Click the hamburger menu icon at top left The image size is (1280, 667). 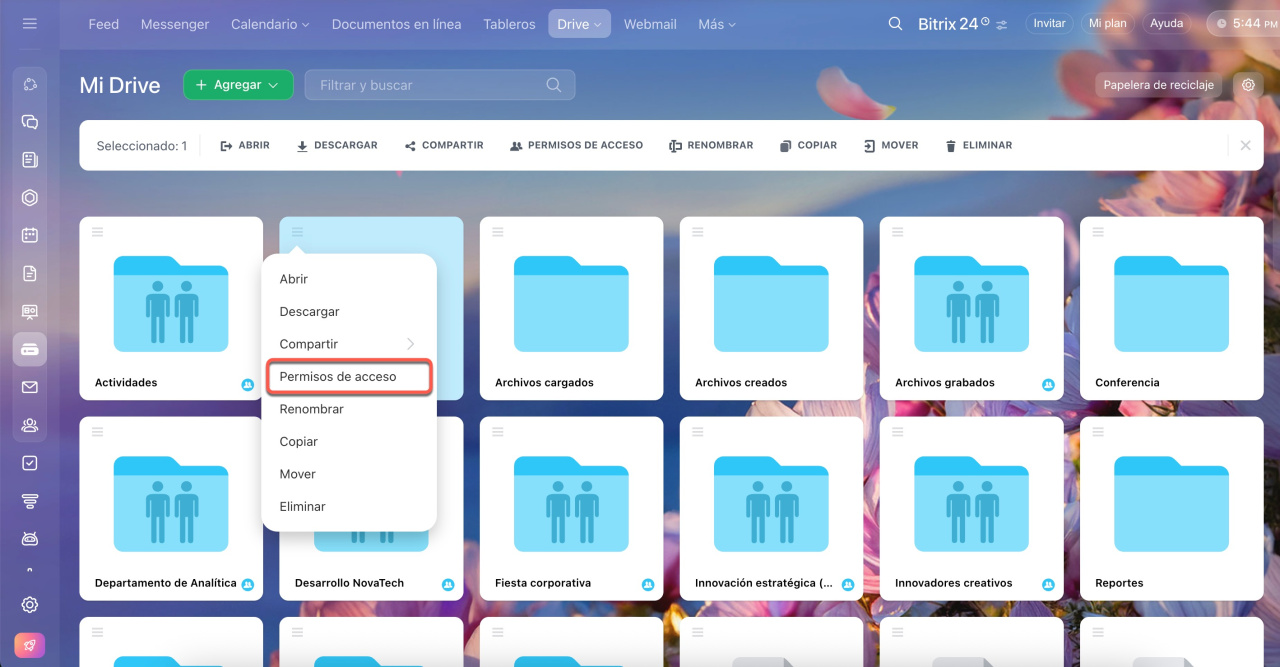click(29, 24)
